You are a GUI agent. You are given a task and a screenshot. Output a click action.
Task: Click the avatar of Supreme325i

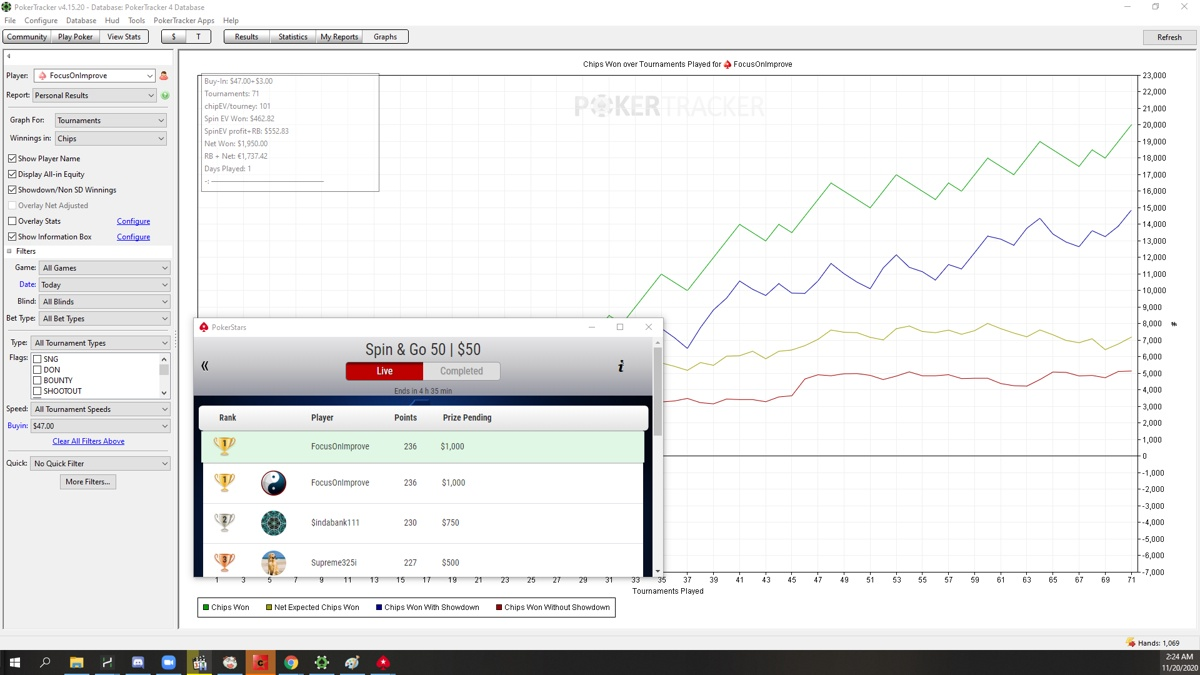273,562
